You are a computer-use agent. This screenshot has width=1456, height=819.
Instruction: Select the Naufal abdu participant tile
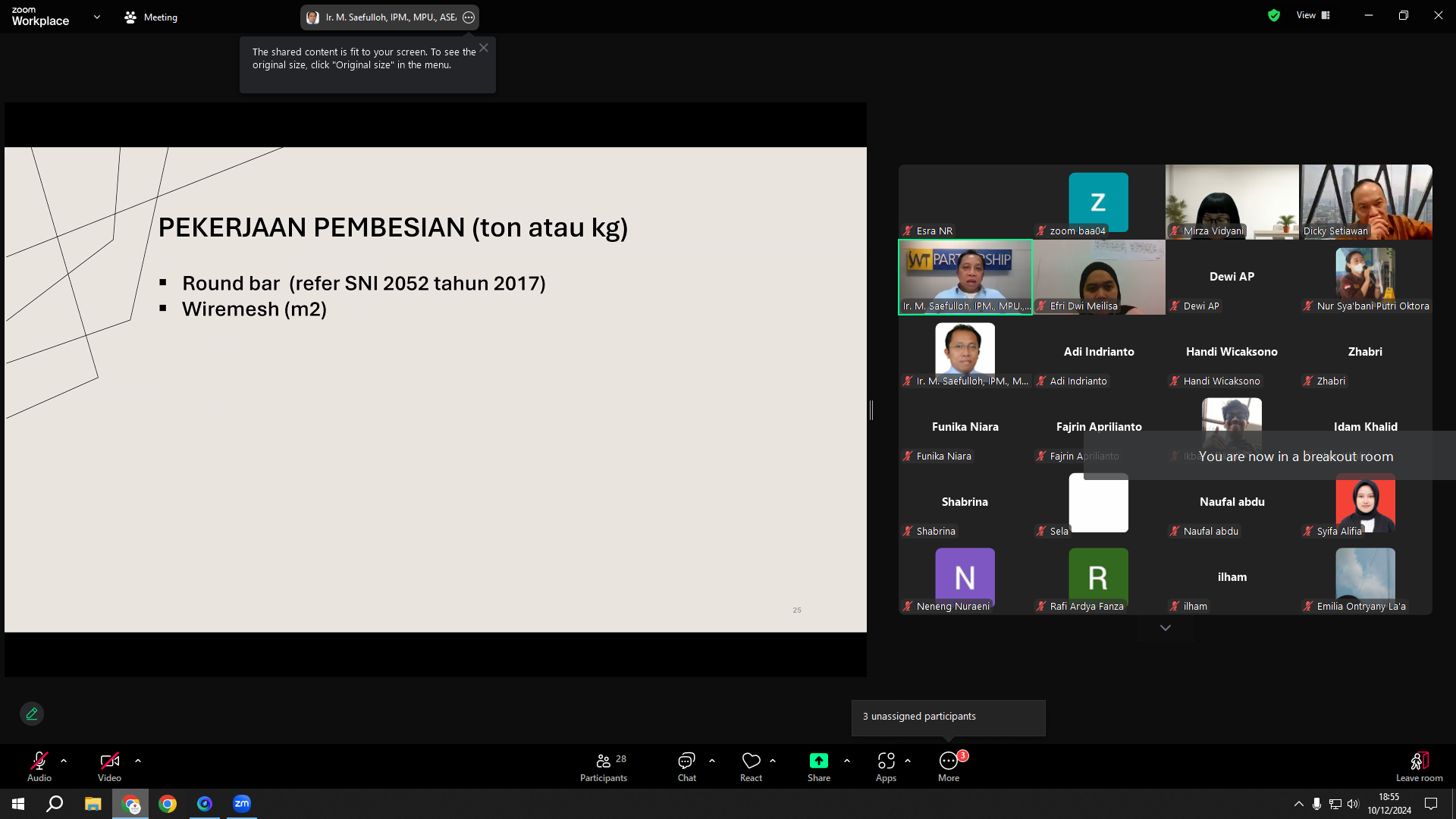pos(1232,502)
